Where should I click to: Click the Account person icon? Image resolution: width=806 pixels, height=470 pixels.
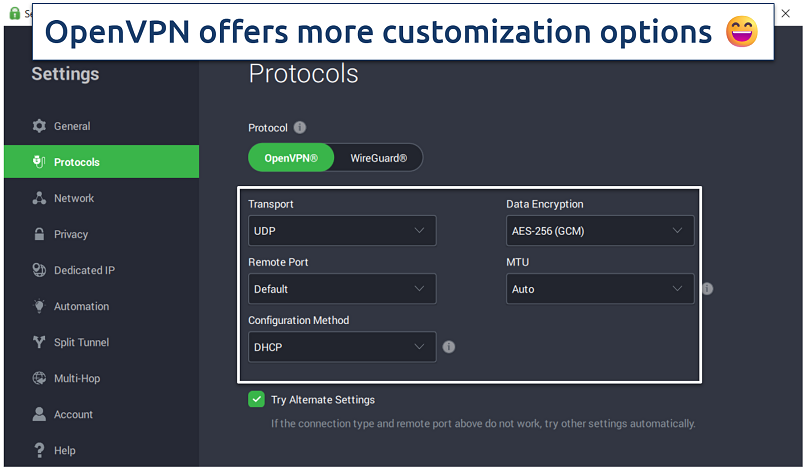[39, 414]
